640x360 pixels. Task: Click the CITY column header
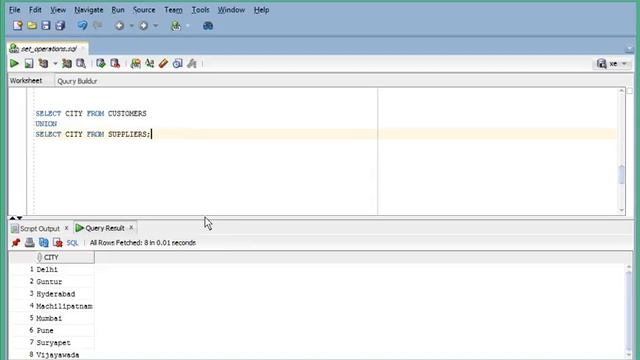pyautogui.click(x=64, y=257)
